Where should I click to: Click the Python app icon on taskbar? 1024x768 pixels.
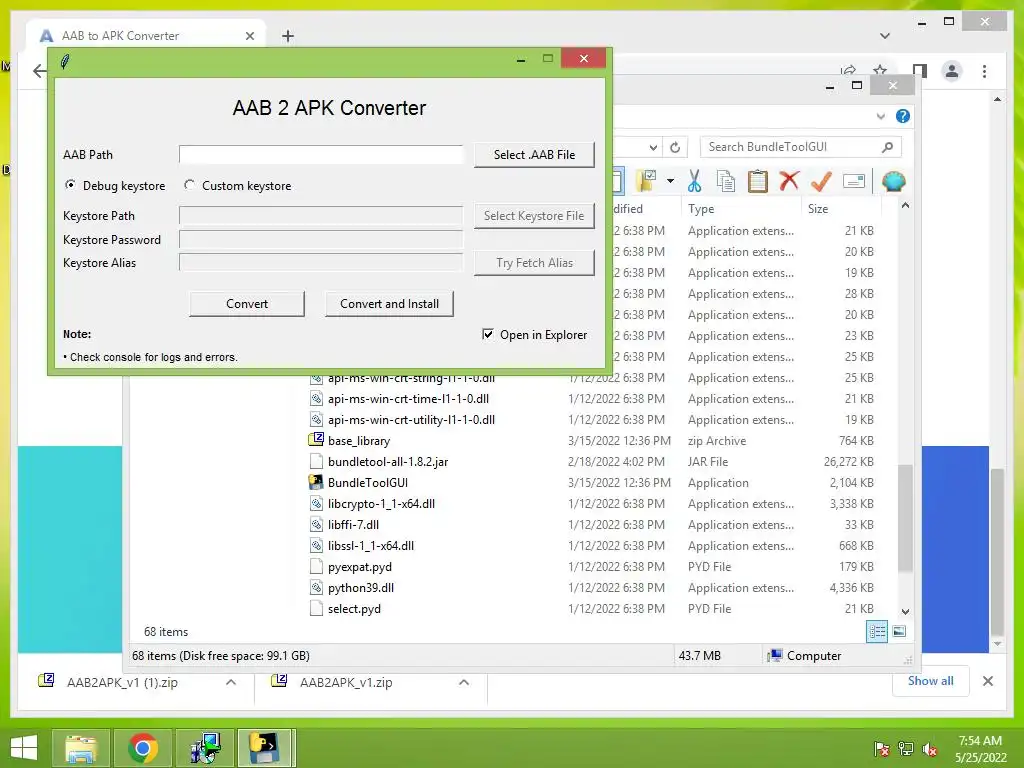(x=266, y=747)
